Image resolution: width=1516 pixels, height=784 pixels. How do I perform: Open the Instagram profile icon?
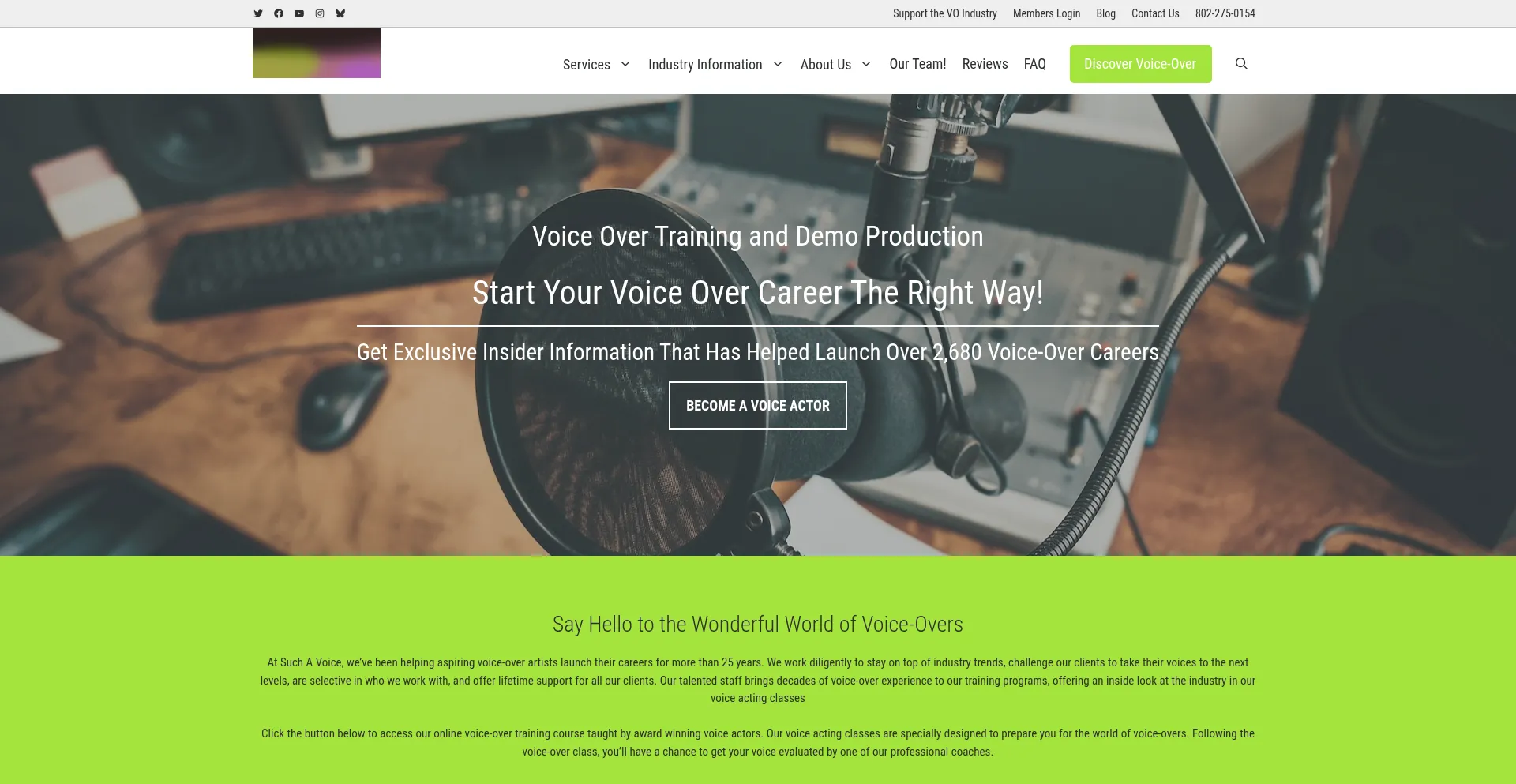click(320, 13)
